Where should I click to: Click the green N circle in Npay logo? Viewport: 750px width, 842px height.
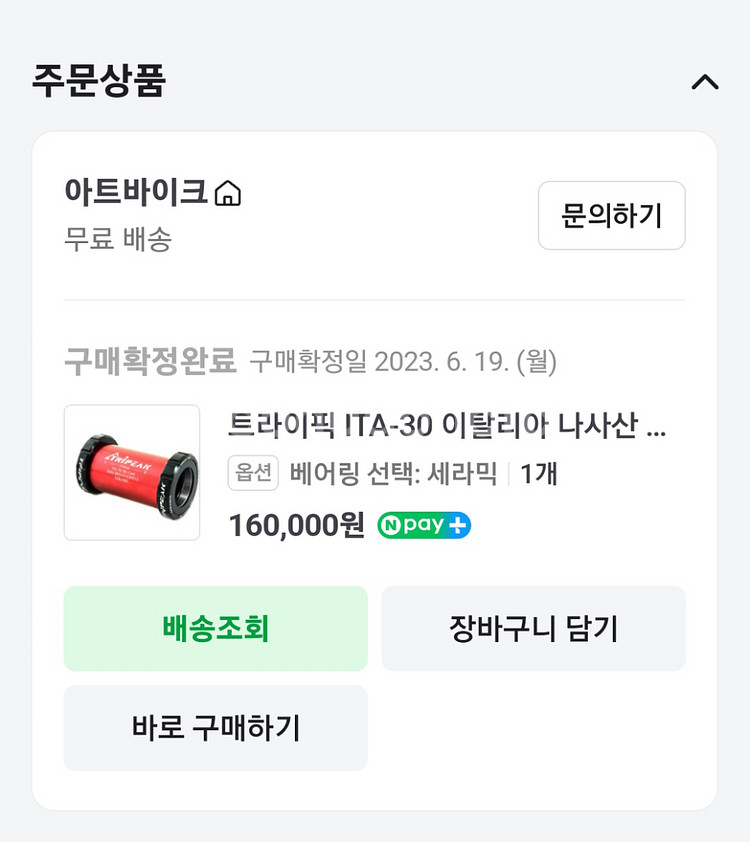[391, 526]
